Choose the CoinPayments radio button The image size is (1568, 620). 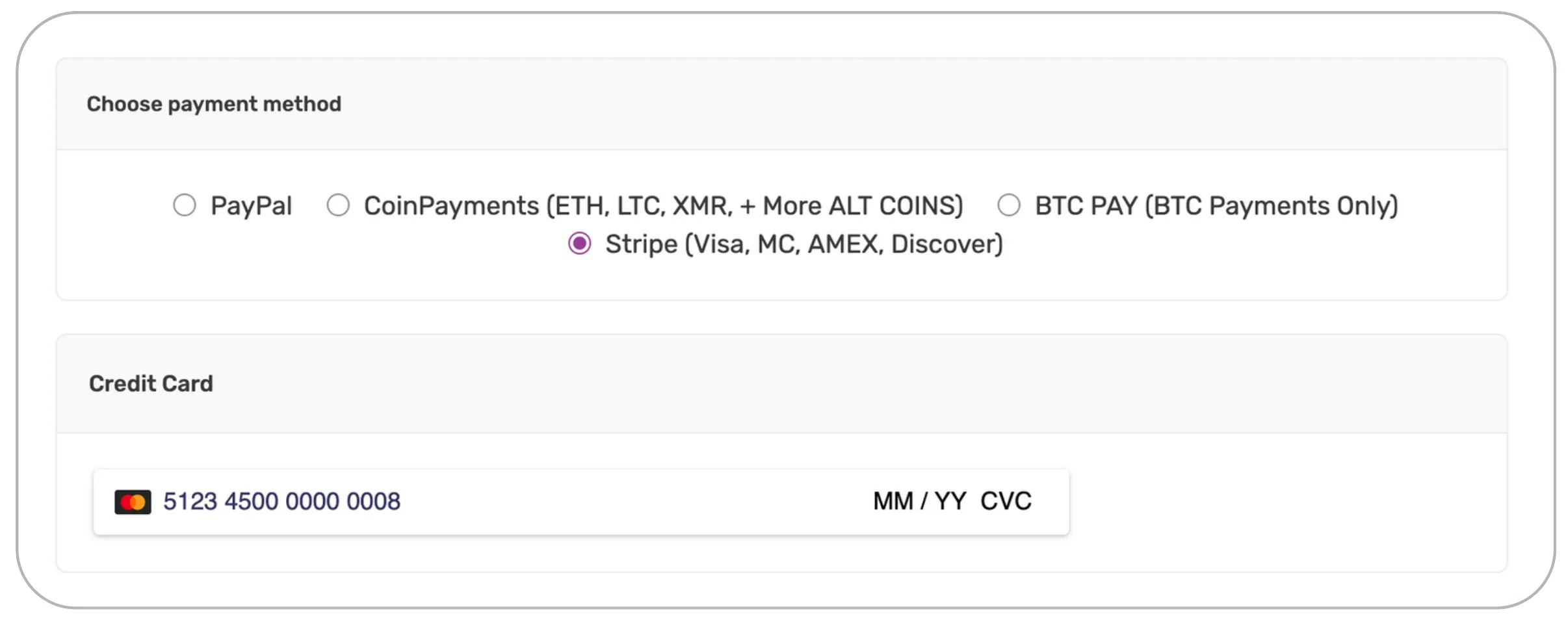[338, 205]
